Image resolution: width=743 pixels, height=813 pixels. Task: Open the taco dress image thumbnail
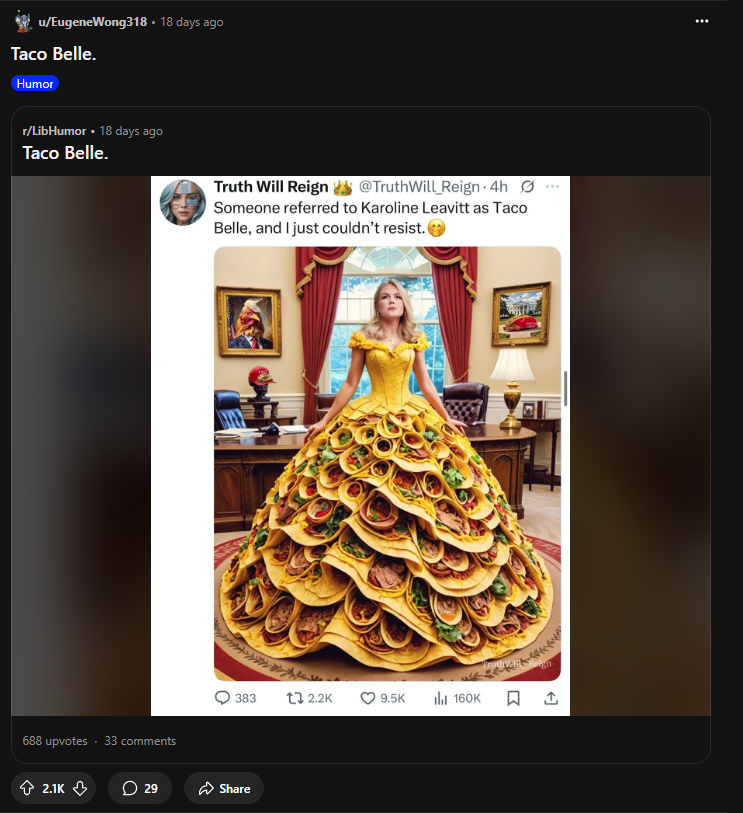coord(387,463)
